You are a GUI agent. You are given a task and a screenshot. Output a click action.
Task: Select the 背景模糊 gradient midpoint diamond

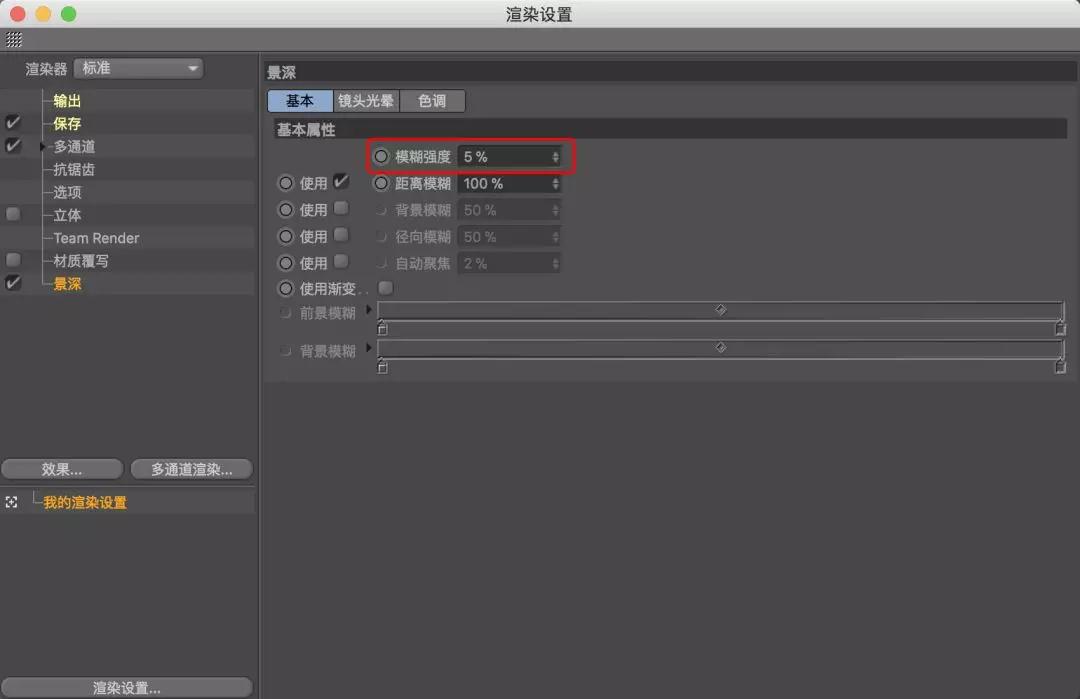click(x=720, y=347)
